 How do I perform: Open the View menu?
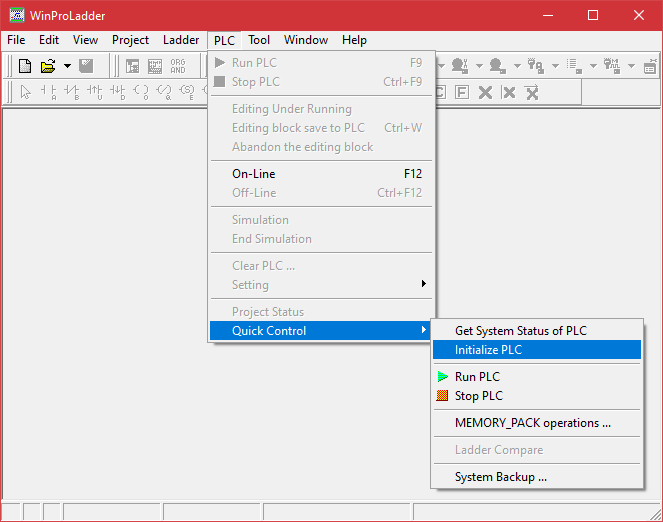85,40
